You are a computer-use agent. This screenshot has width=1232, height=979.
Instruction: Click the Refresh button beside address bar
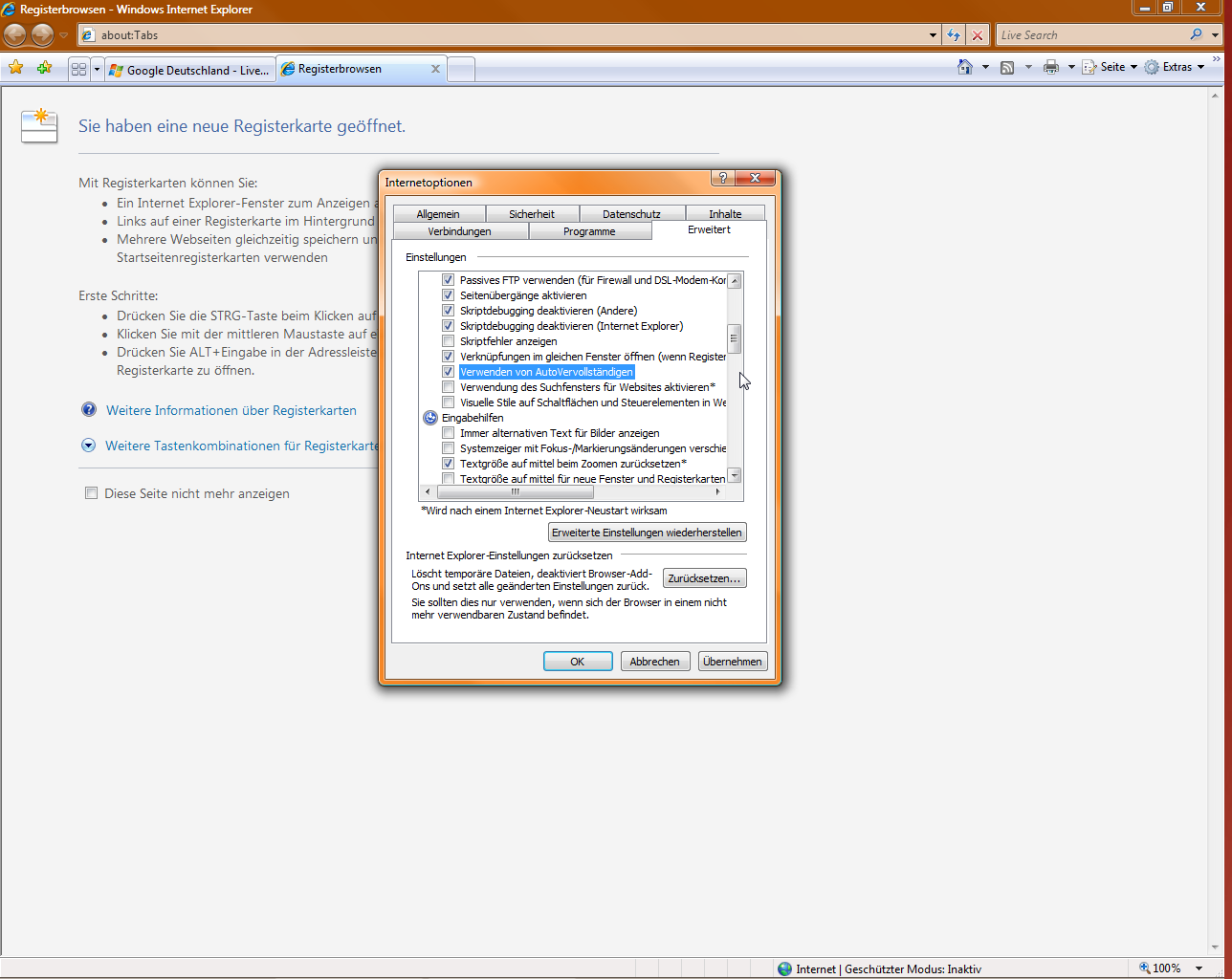coord(954,35)
